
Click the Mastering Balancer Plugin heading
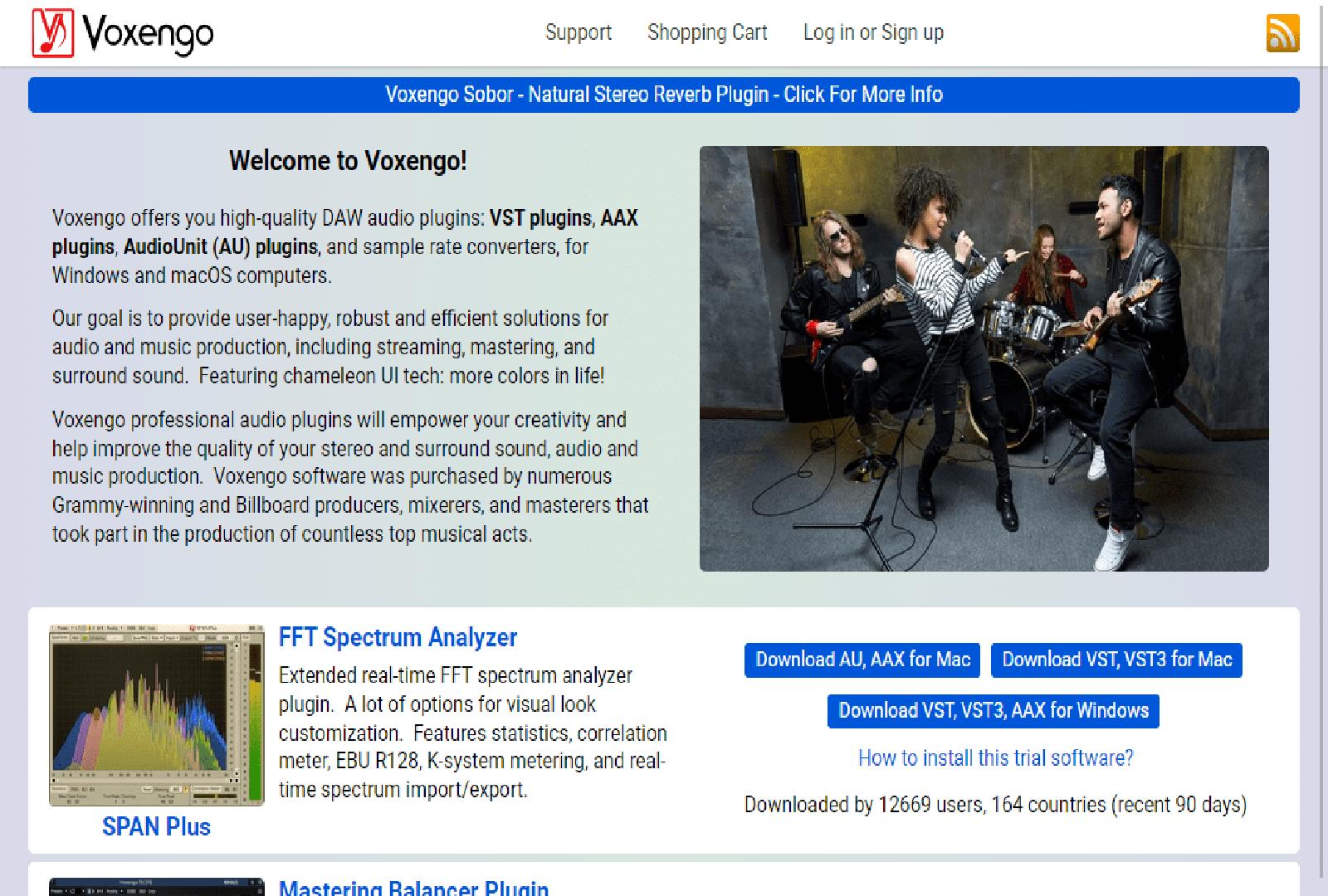tap(413, 888)
